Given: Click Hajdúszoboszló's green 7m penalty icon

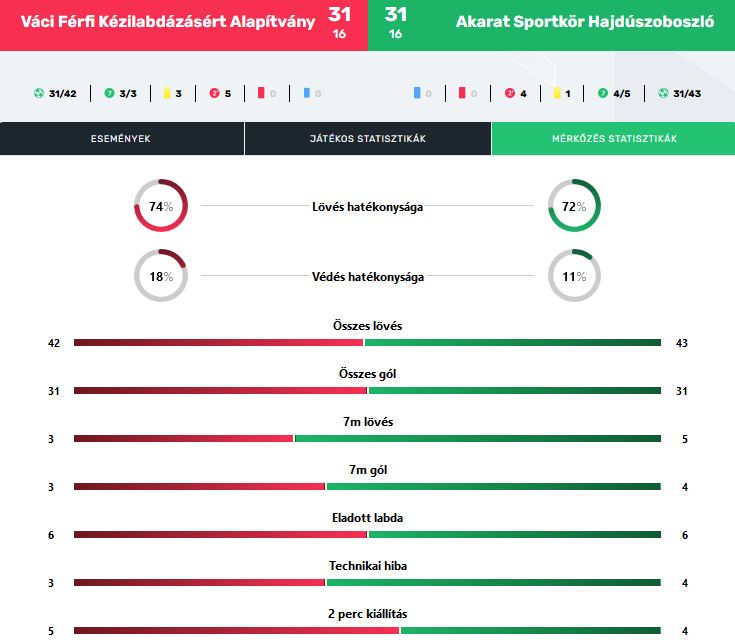Looking at the screenshot, I should pyautogui.click(x=603, y=93).
